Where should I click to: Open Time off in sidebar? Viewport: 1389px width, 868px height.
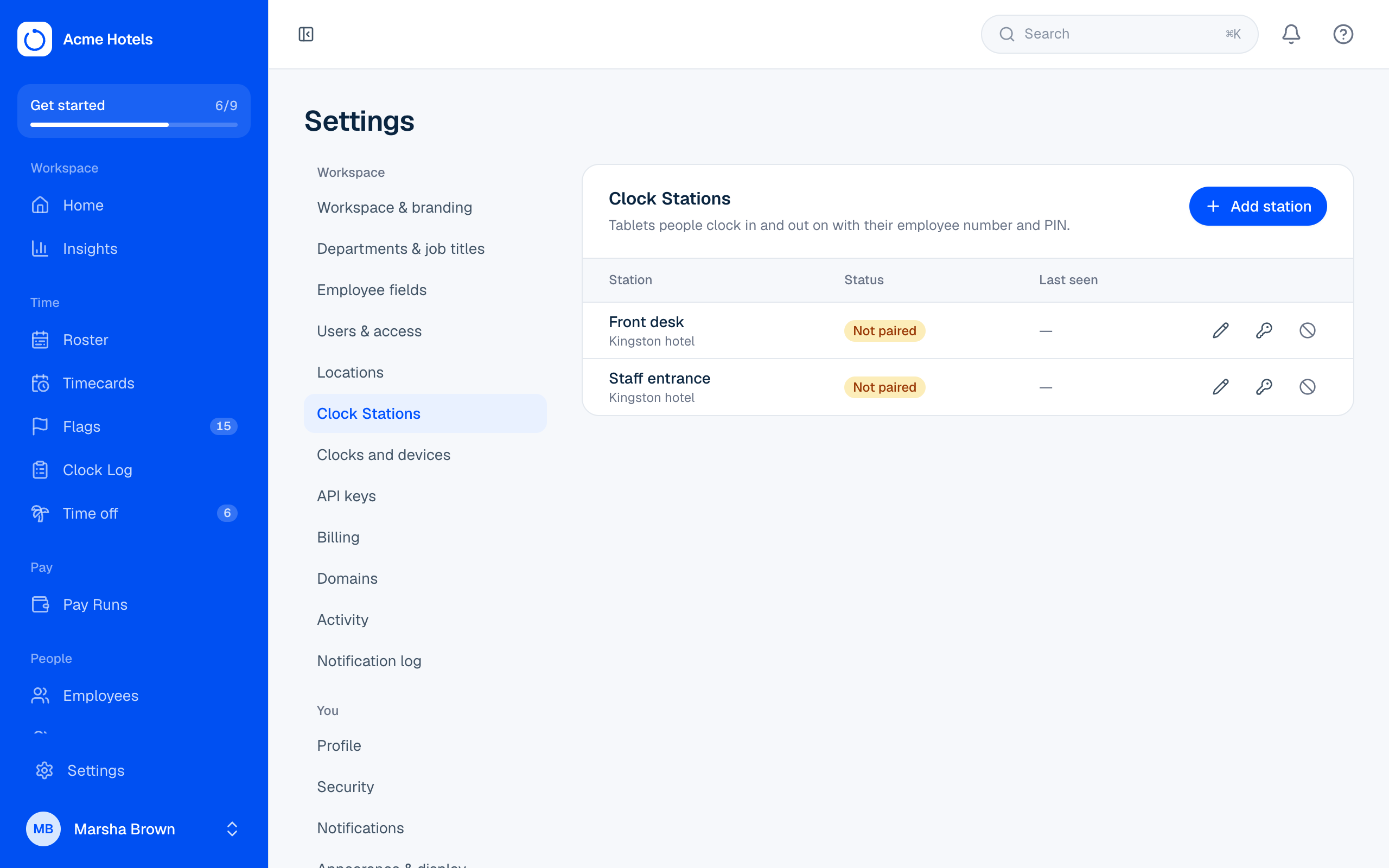(x=133, y=513)
